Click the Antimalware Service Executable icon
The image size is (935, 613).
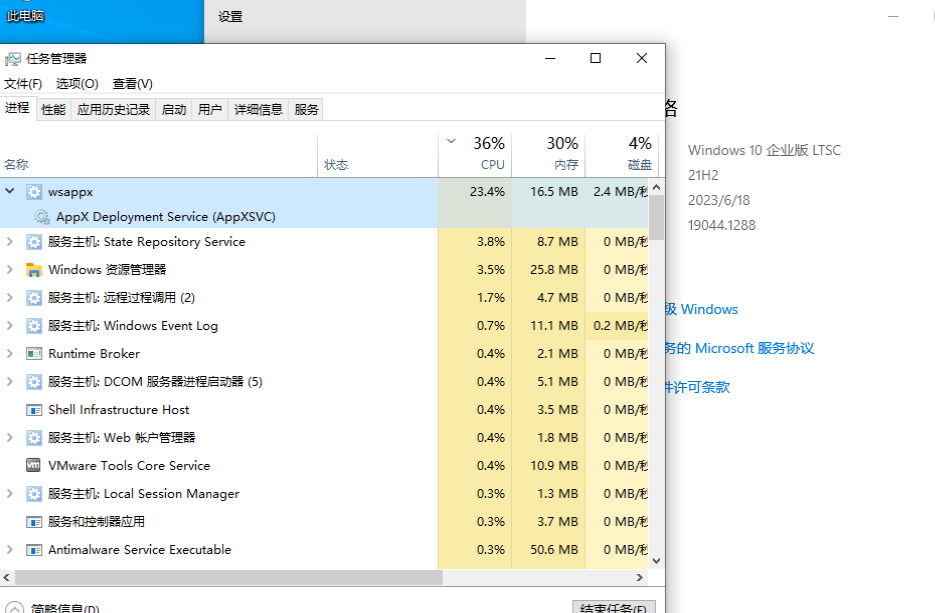click(x=34, y=550)
